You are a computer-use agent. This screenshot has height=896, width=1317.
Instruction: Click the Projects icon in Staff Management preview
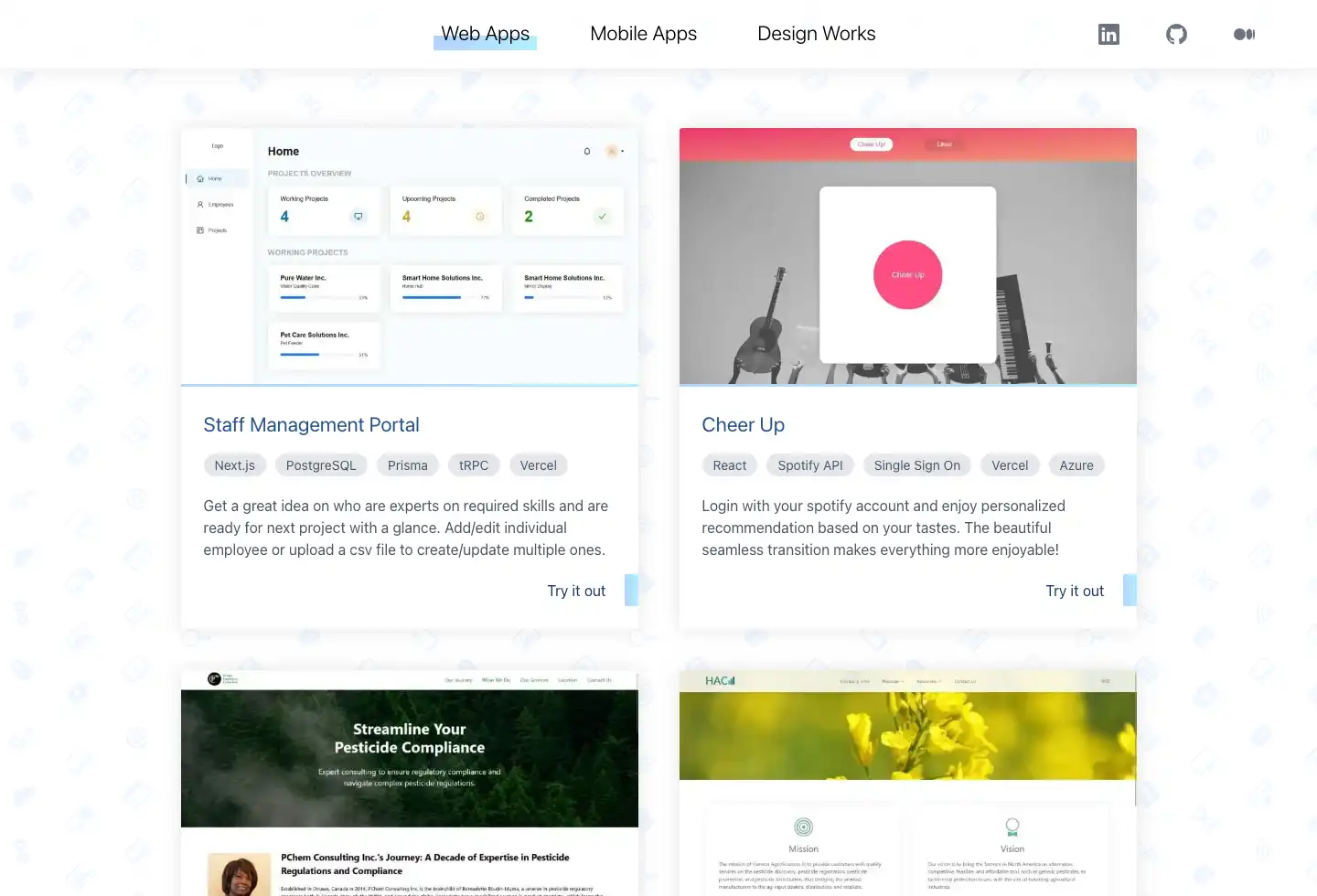(199, 230)
